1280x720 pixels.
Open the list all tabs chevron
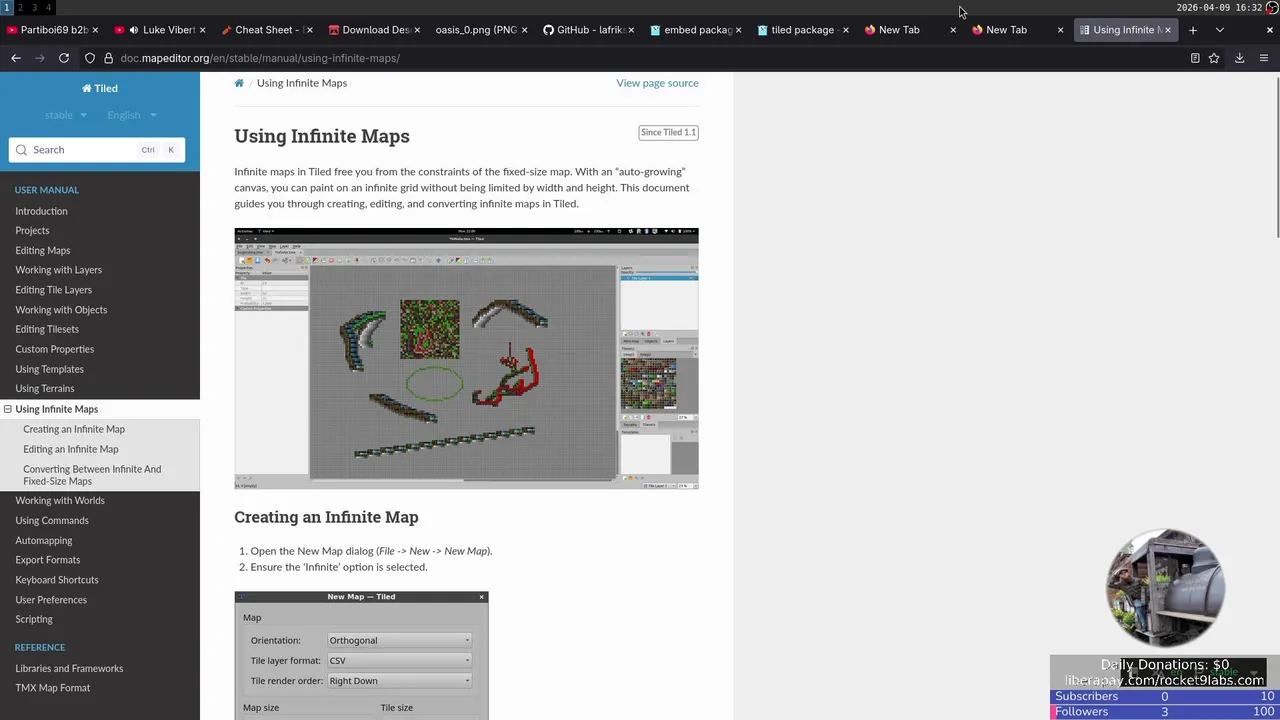1219,30
